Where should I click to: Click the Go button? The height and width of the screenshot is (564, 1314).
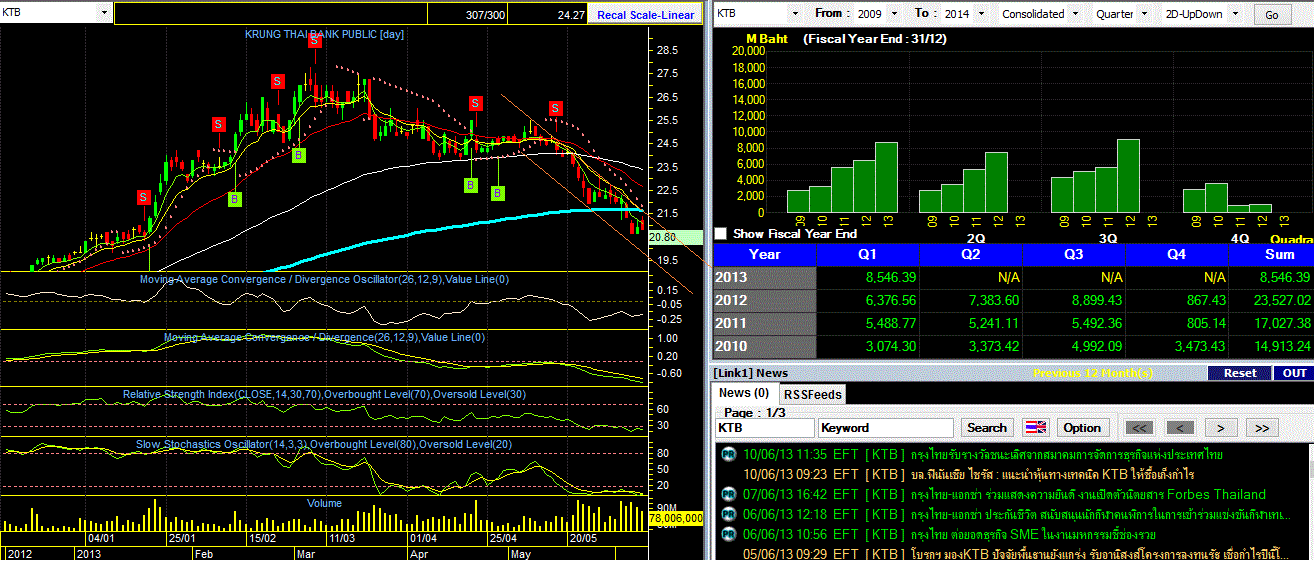click(1272, 15)
